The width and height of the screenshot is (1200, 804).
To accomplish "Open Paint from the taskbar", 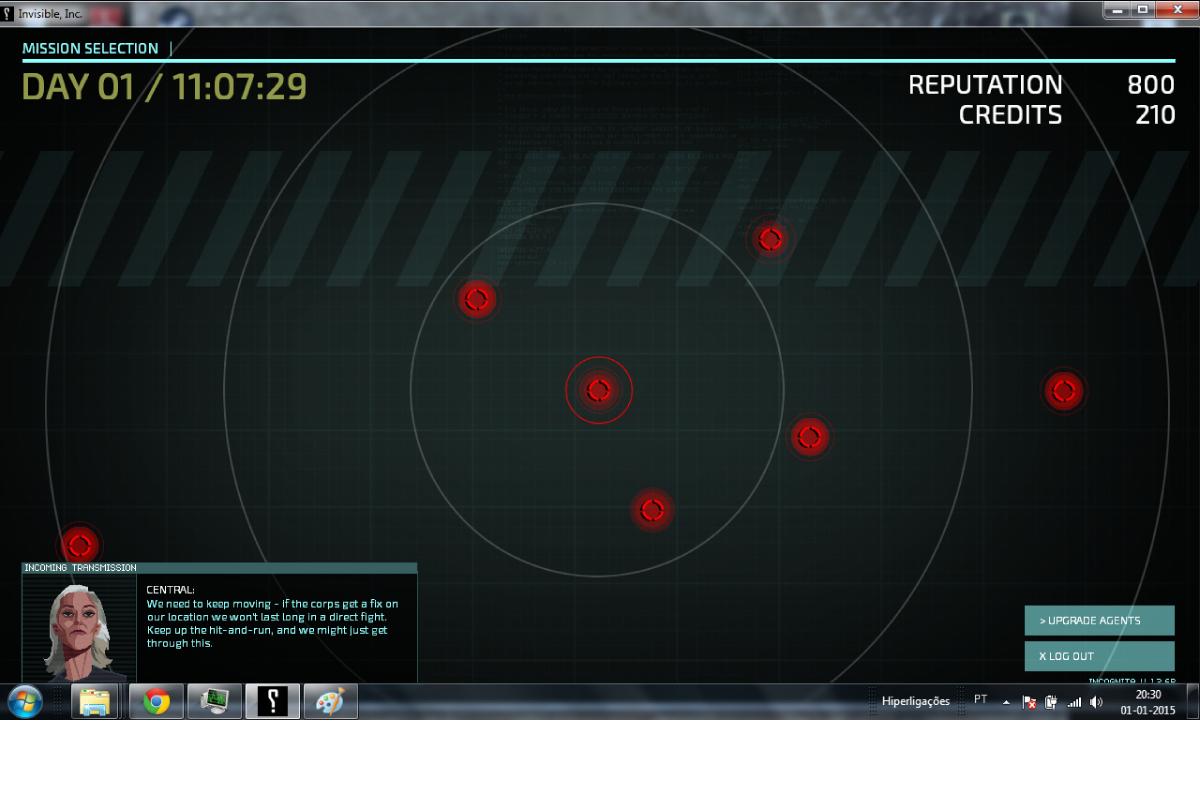I will [x=330, y=702].
